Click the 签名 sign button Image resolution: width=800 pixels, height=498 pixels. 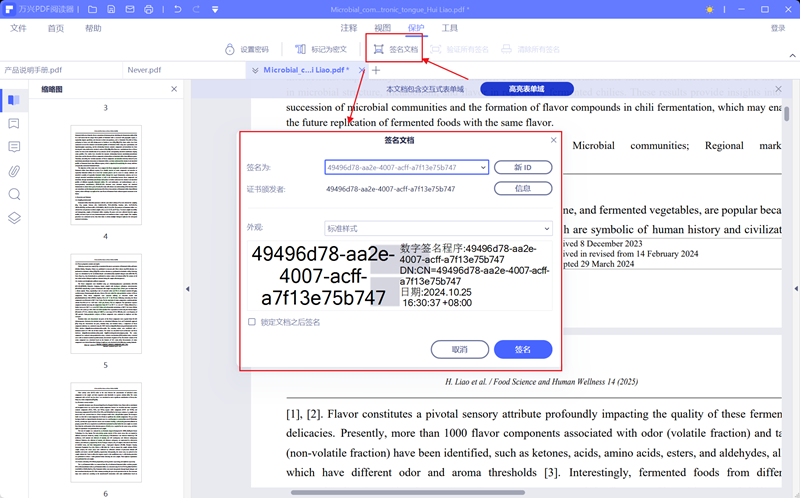[523, 350]
